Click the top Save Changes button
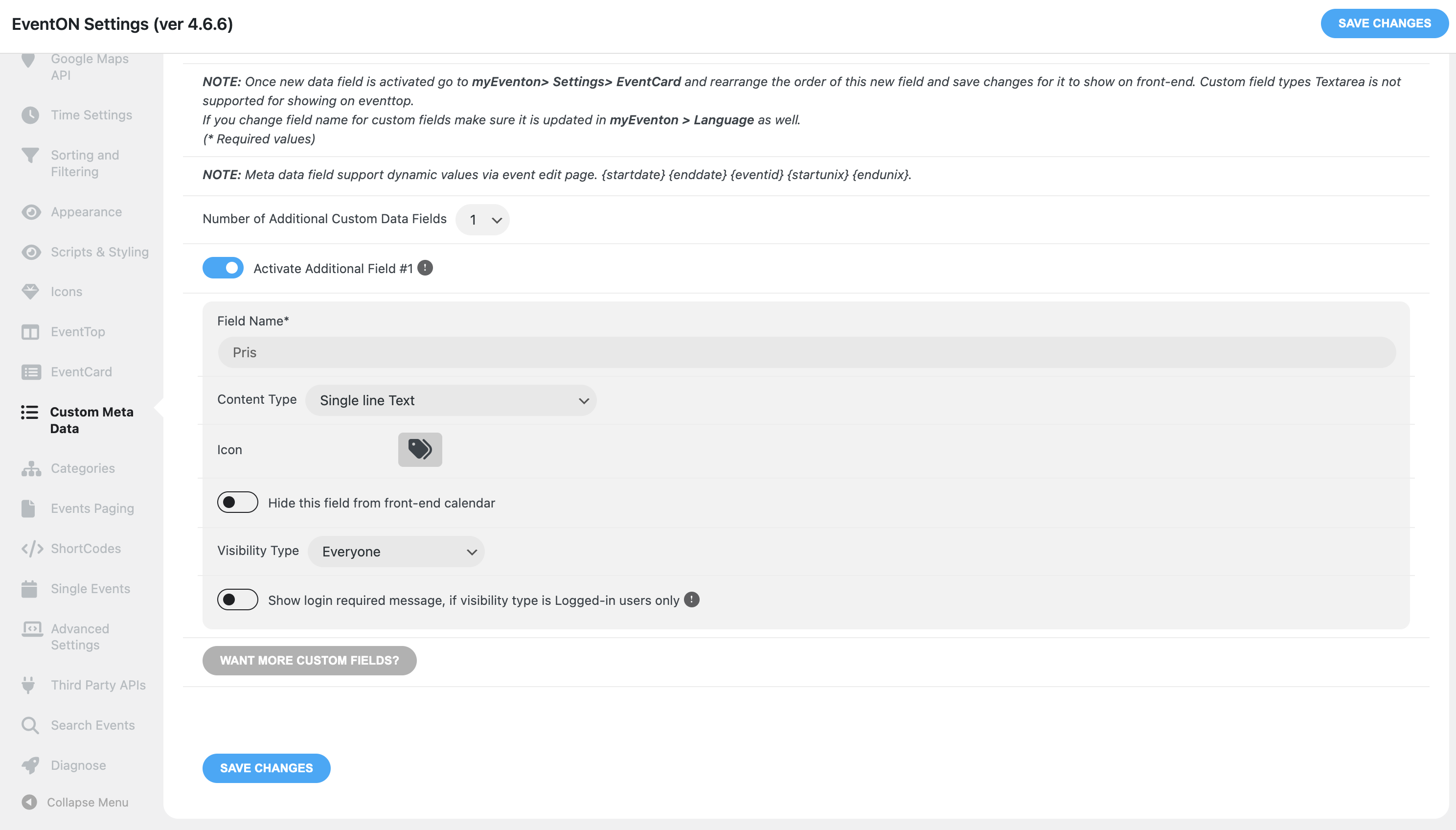Screen dimensions: 1456x830 1385,23
